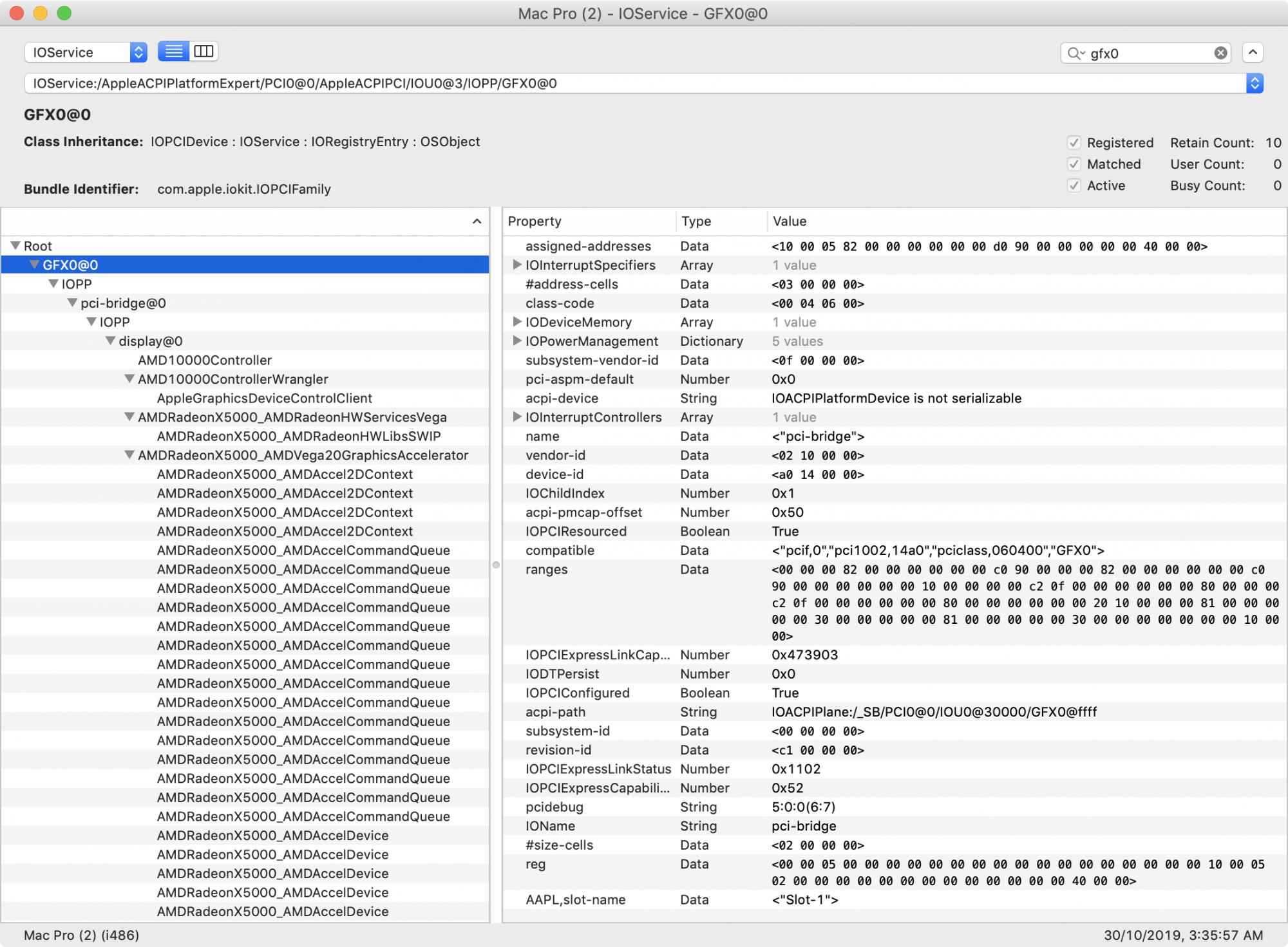Select AMDRadeonX5000_AMDRadeonHWLibsSWIP item
1288x947 pixels.
point(299,436)
